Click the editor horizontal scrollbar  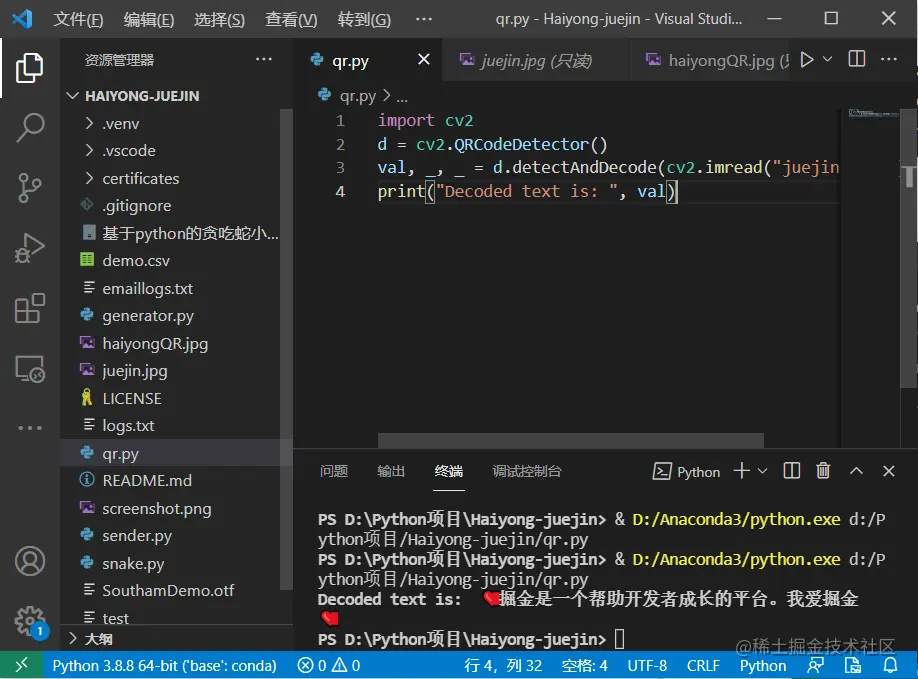point(570,440)
